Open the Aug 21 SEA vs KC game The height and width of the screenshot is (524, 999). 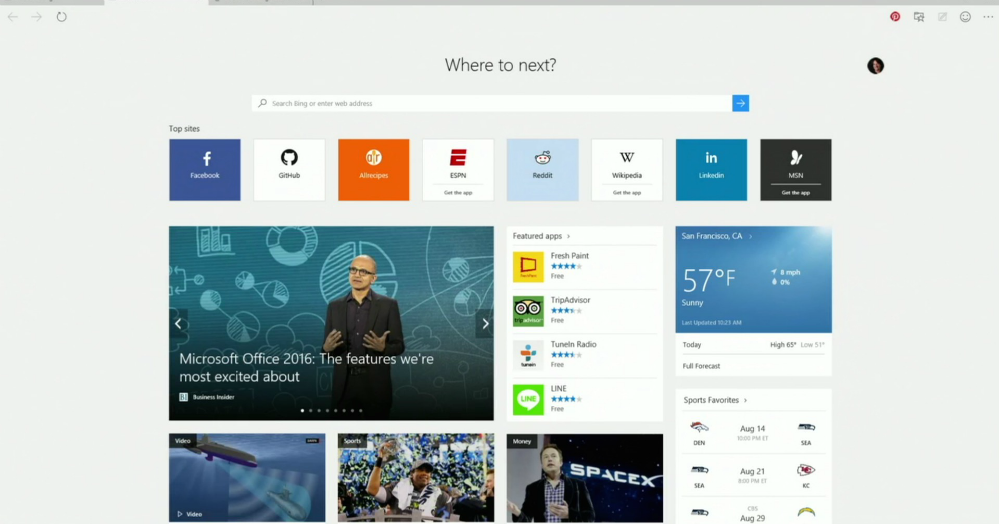(x=753, y=476)
